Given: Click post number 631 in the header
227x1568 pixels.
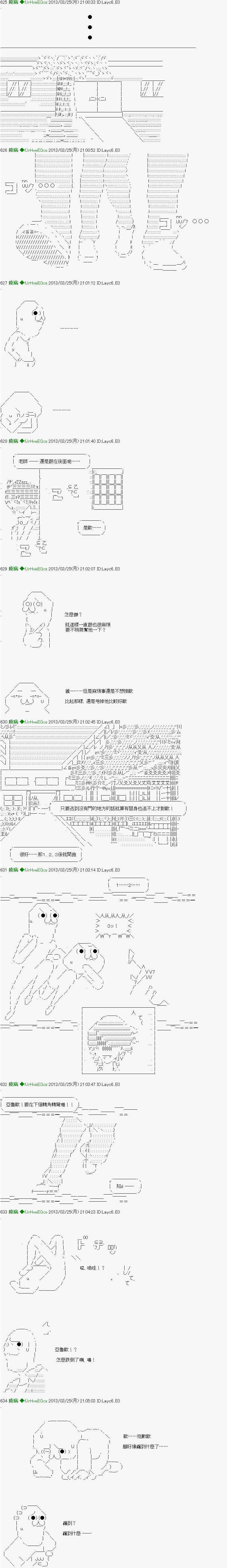Looking at the screenshot, I should [4, 870].
